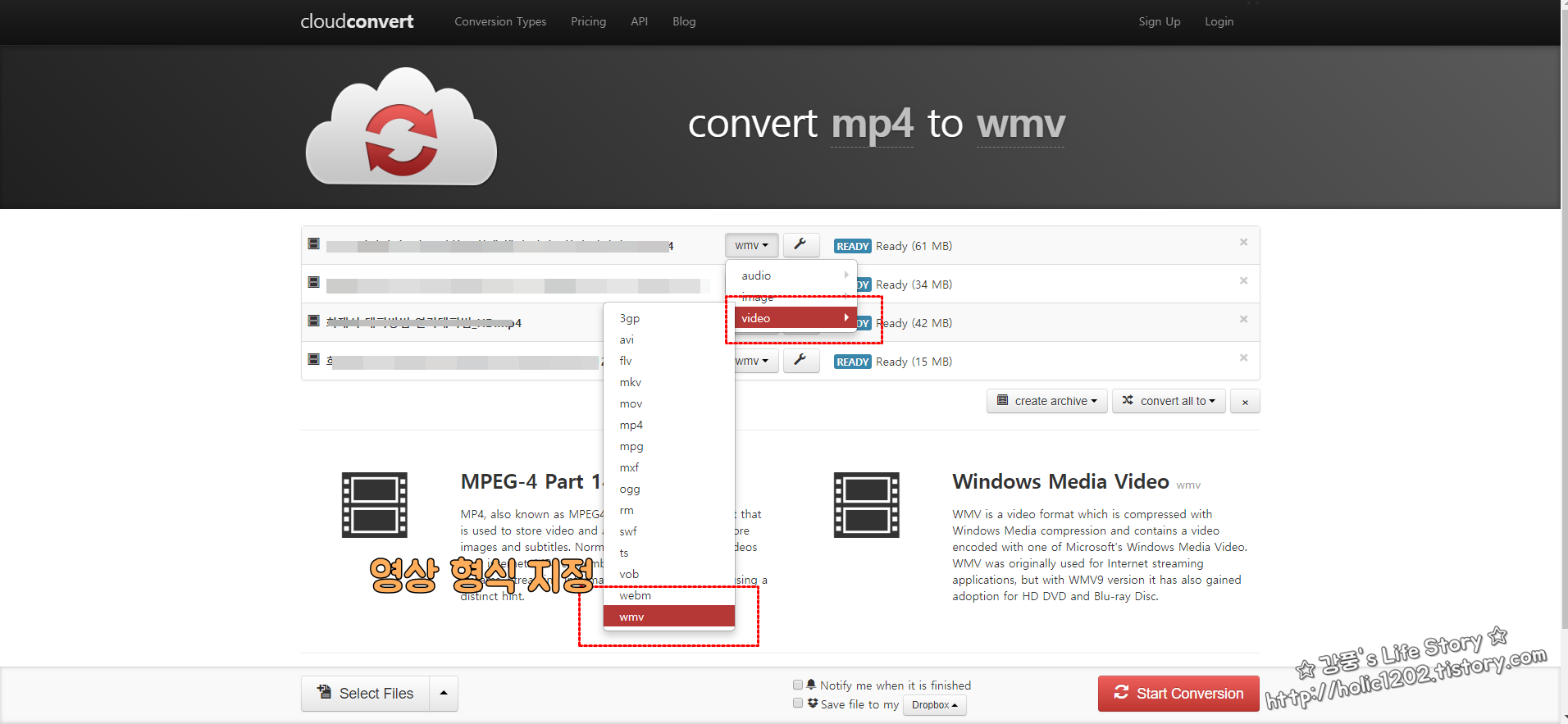The height and width of the screenshot is (724, 1568).
Task: Select flv video format
Action: pyautogui.click(x=668, y=361)
